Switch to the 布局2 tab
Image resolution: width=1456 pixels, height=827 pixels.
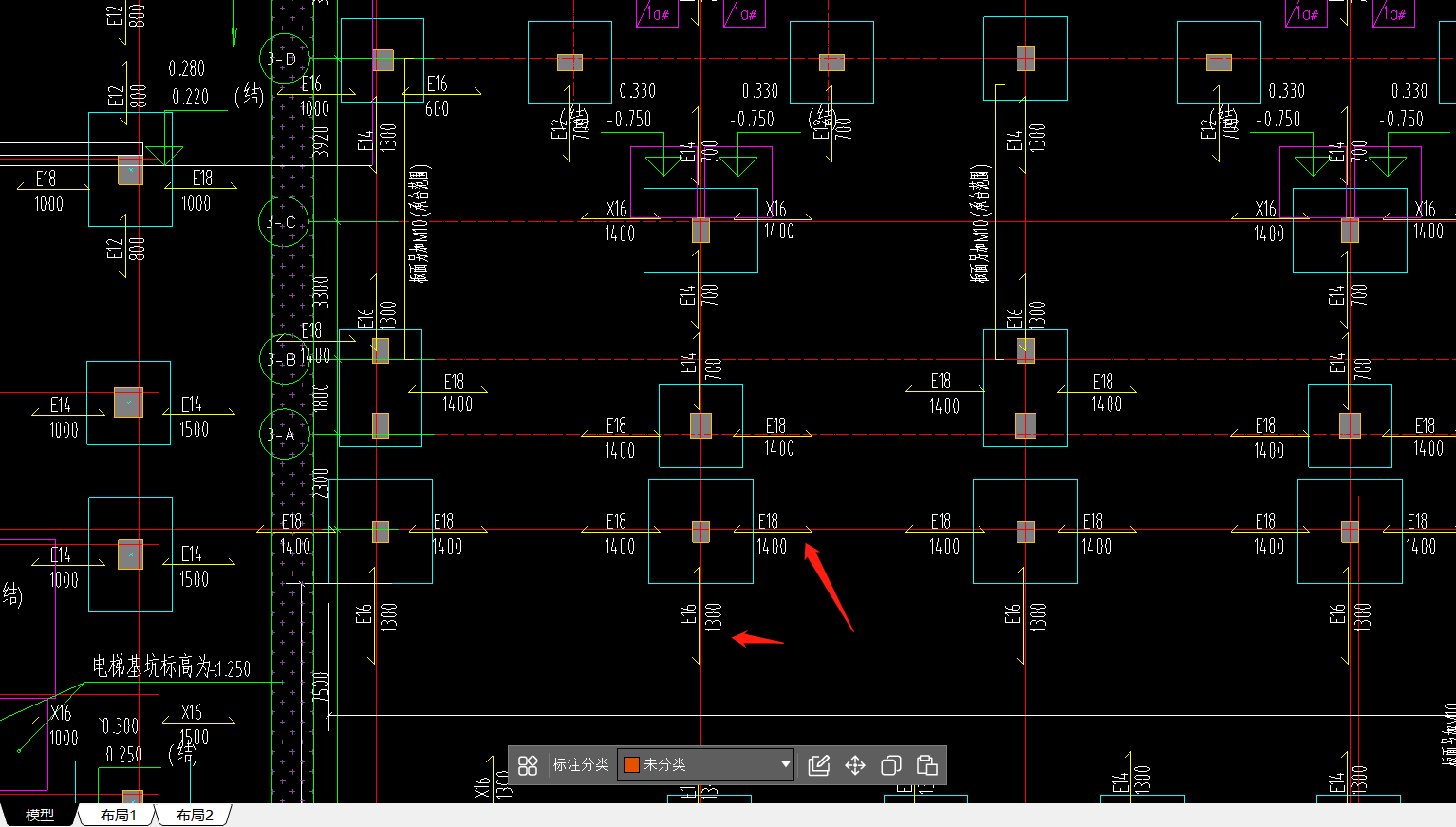(195, 816)
